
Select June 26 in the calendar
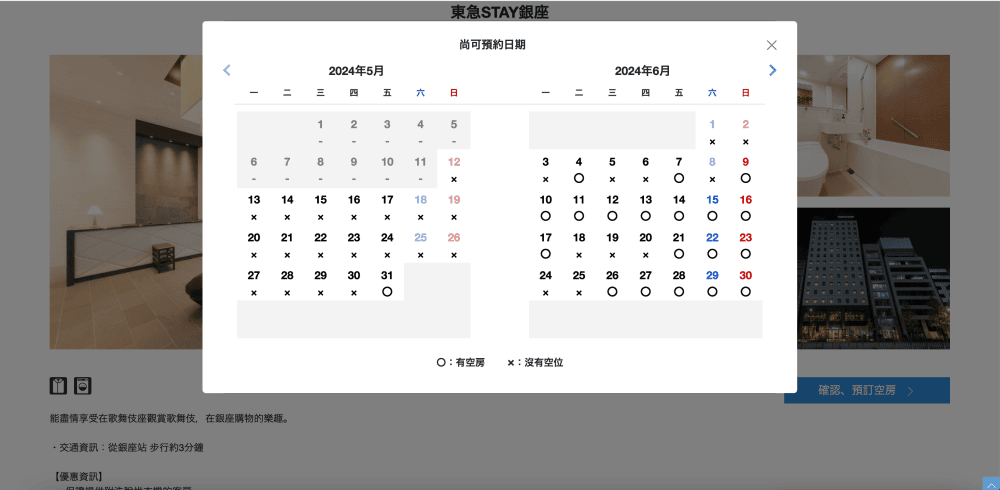point(612,283)
